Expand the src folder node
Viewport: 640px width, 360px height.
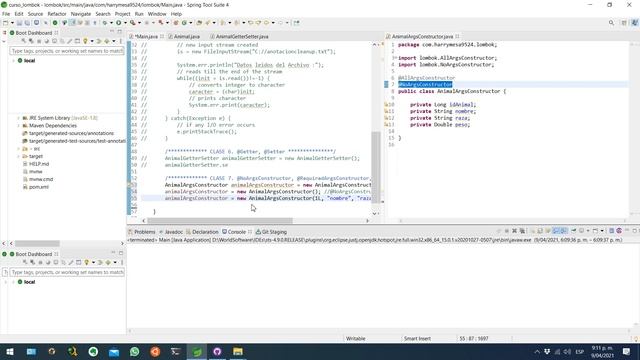click(18, 149)
